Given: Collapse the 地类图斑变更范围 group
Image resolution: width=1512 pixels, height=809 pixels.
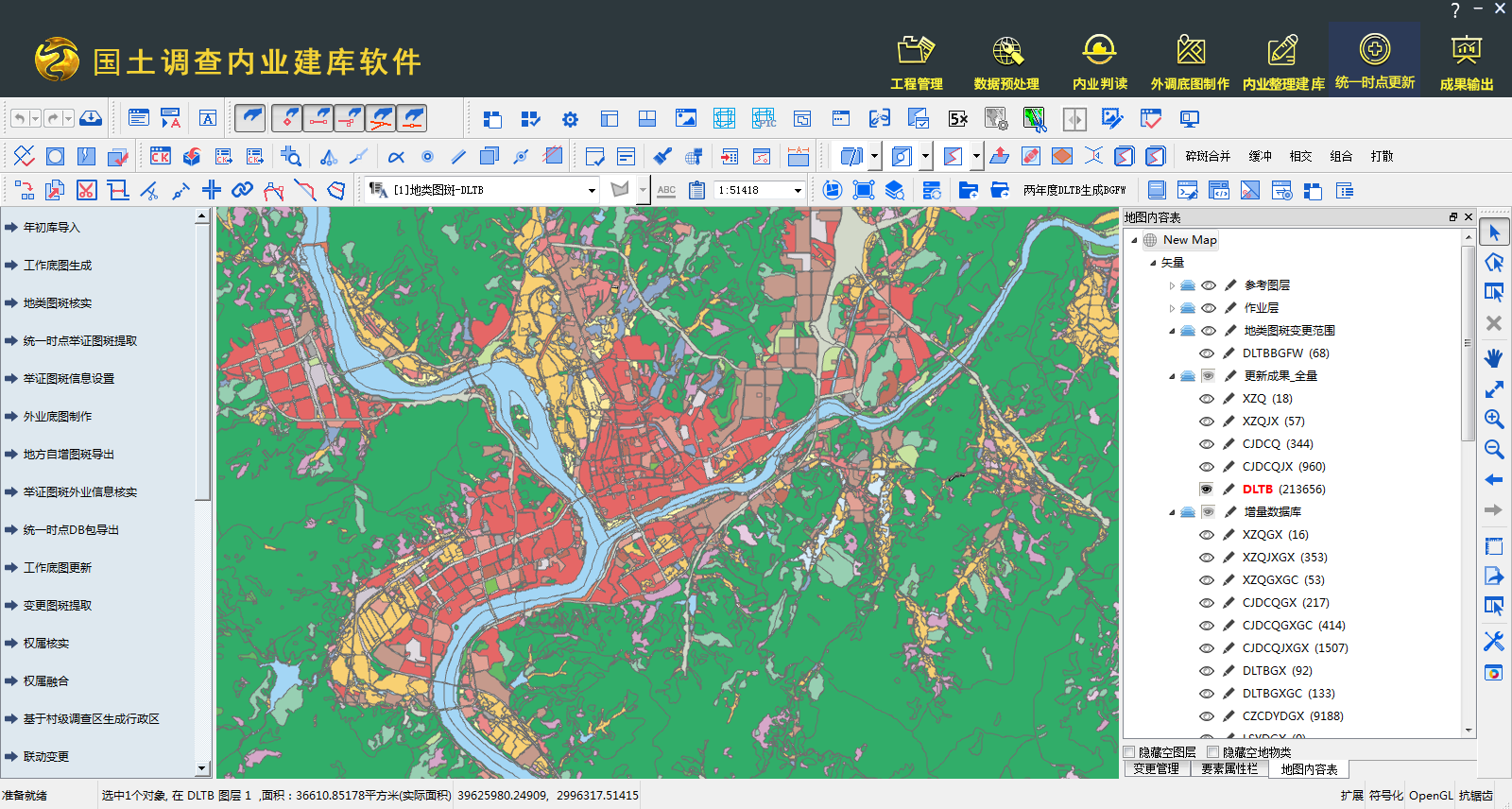Looking at the screenshot, I should coord(1172,331).
